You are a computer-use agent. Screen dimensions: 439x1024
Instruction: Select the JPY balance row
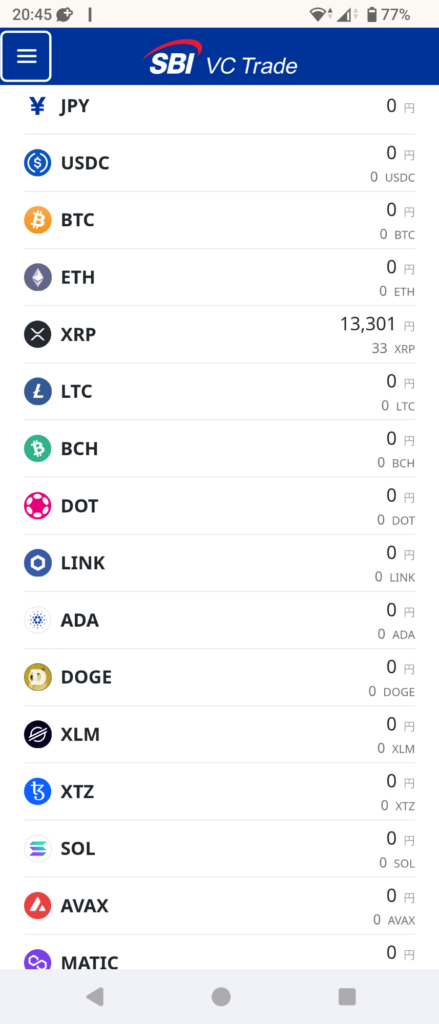pyautogui.click(x=220, y=107)
